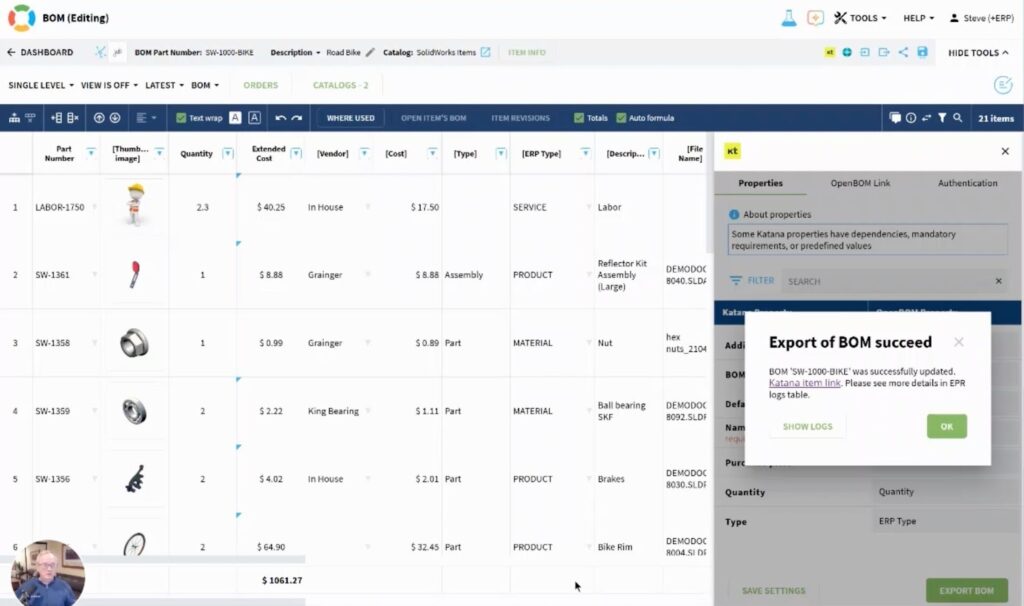Disable the Text wrap checkbox
The height and width of the screenshot is (606, 1024).
coord(181,118)
